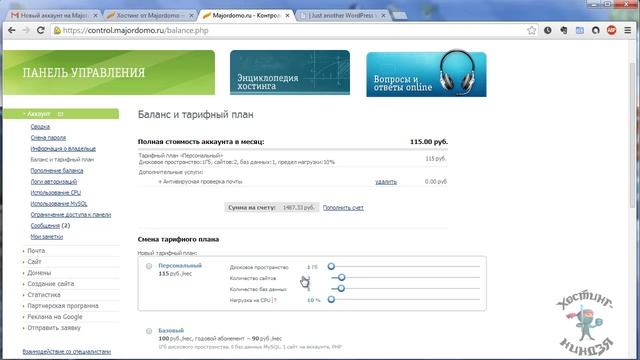Click the '?' help next to Нагрузка на CPU

[x=275, y=300]
